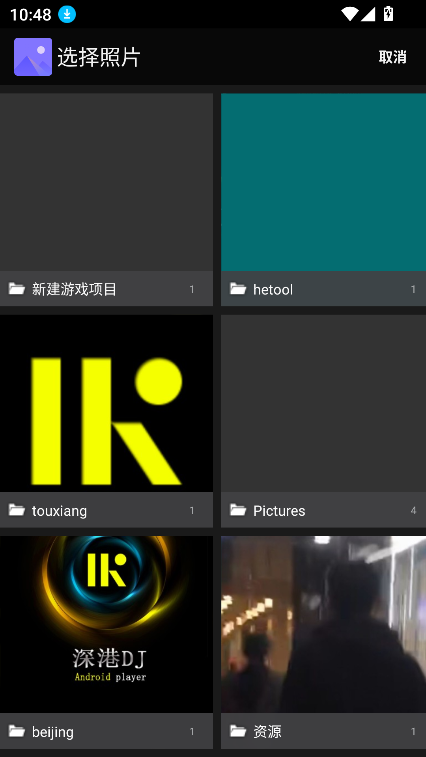Open the Pictures album label
This screenshot has width=426, height=757.
(279, 510)
